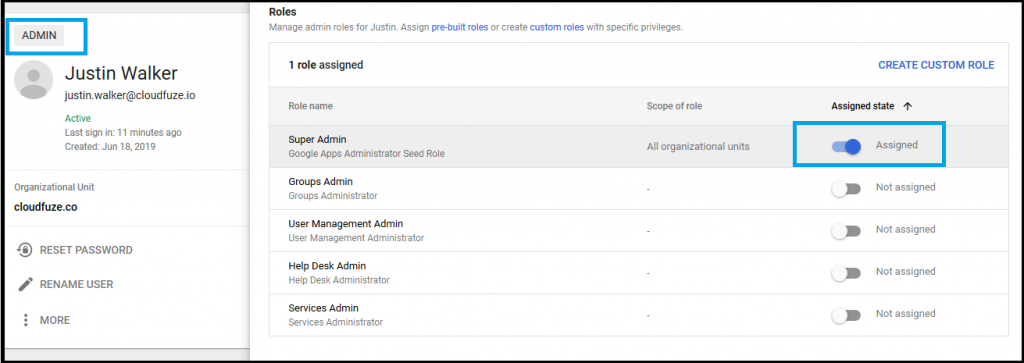Click the Create Custom Role button
The image size is (1024, 363).
point(936,65)
